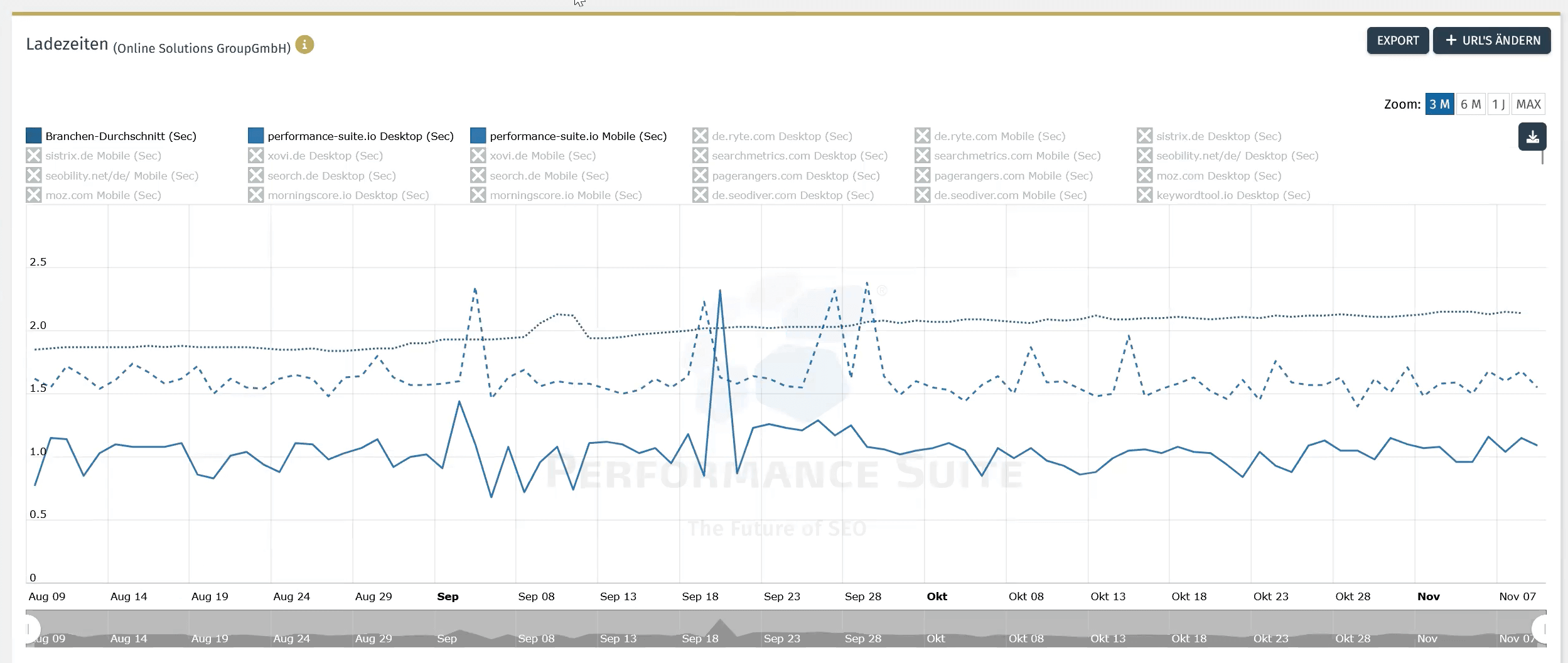Select the MAX zoom range

[1528, 104]
